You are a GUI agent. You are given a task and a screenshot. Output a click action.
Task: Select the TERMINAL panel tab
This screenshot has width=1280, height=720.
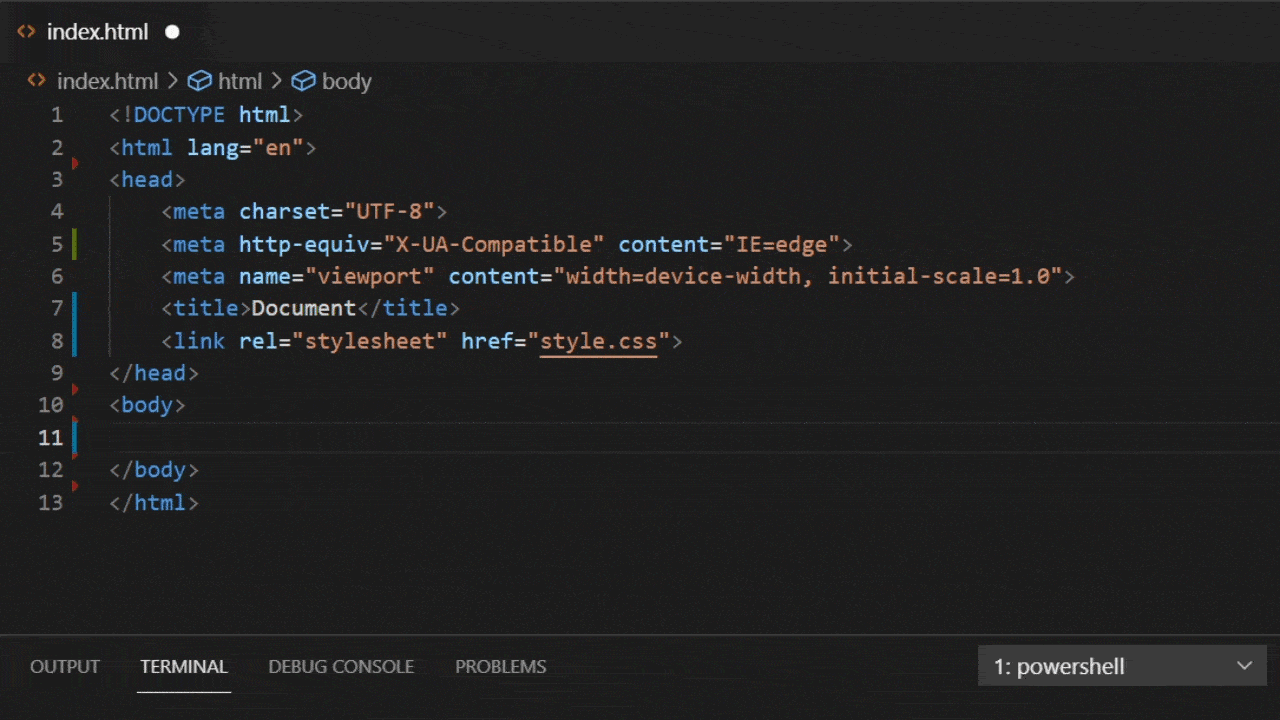(184, 666)
